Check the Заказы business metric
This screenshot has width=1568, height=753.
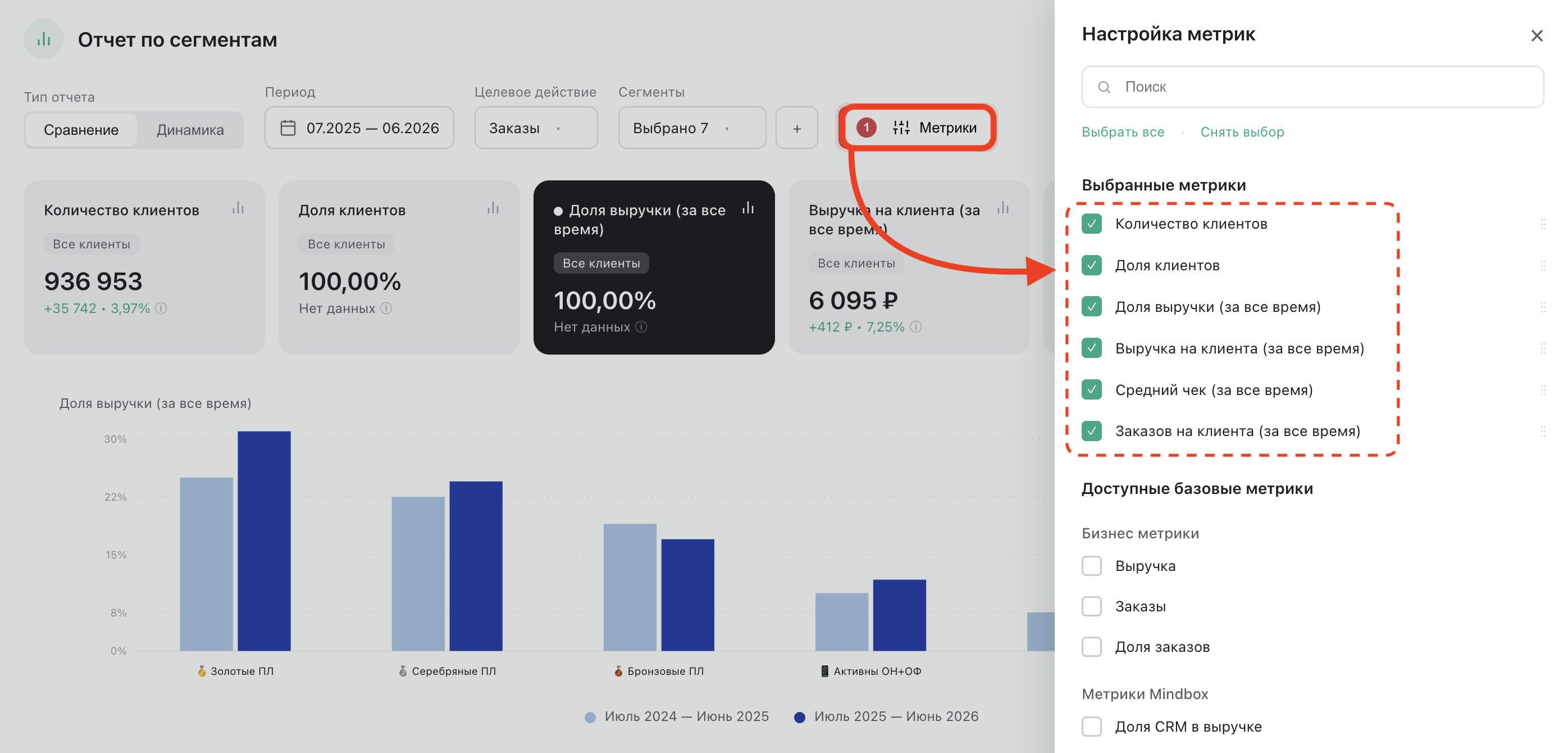(x=1091, y=607)
